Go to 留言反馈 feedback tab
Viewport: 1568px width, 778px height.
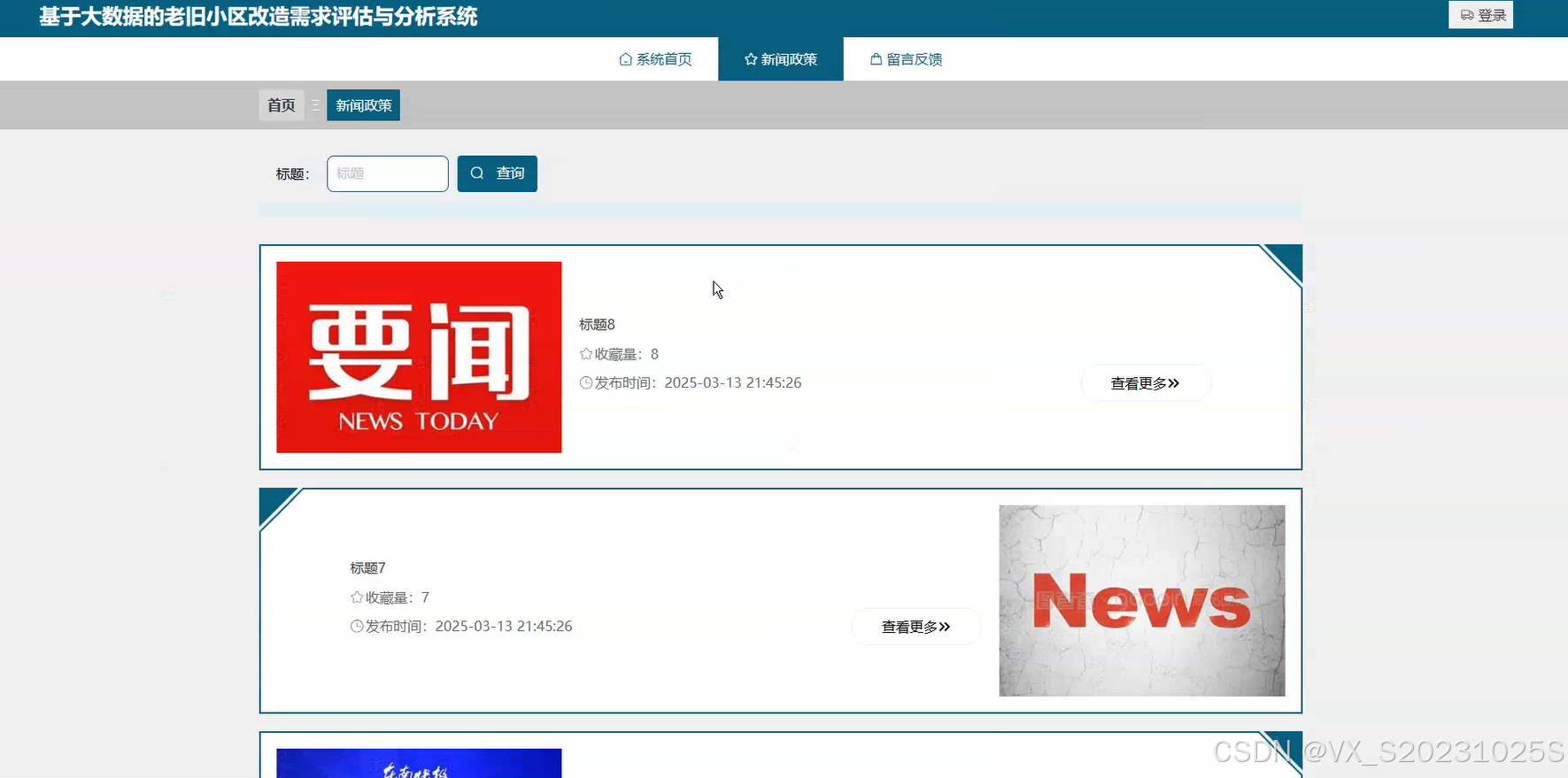906,59
